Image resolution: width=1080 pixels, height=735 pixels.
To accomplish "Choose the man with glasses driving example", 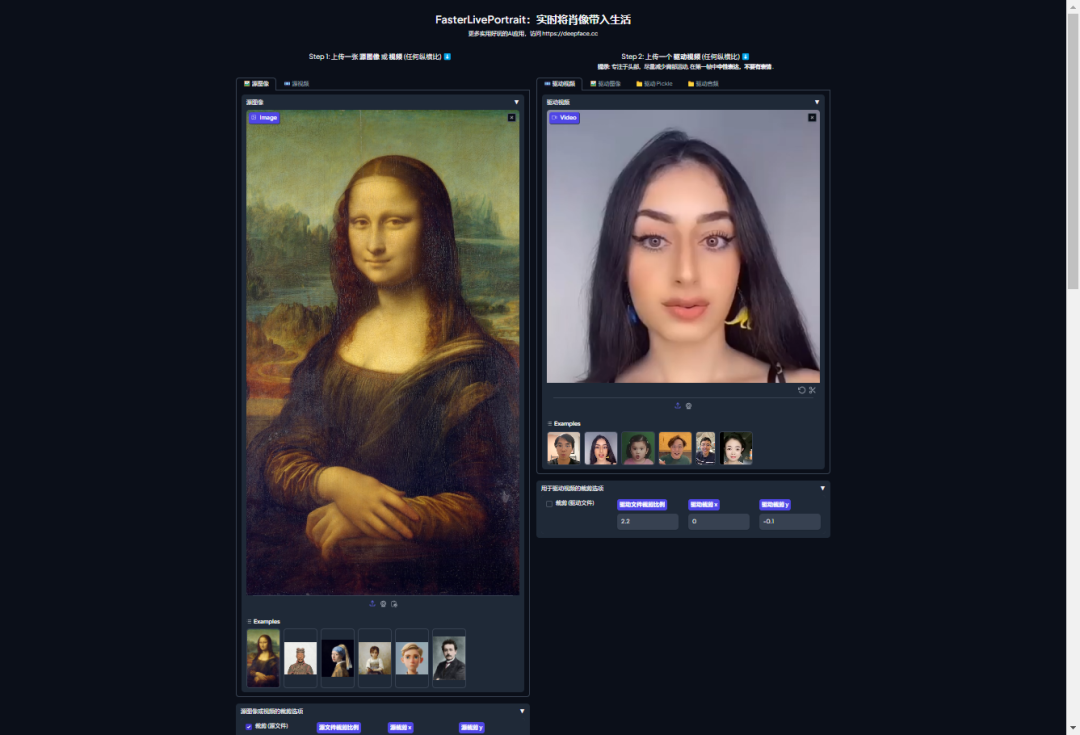I will click(563, 448).
